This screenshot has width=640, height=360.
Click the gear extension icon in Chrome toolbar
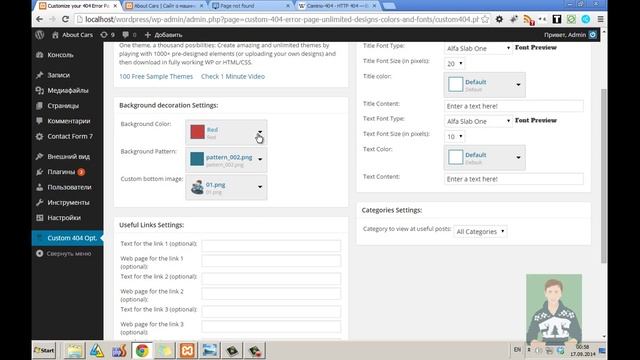(x=499, y=19)
